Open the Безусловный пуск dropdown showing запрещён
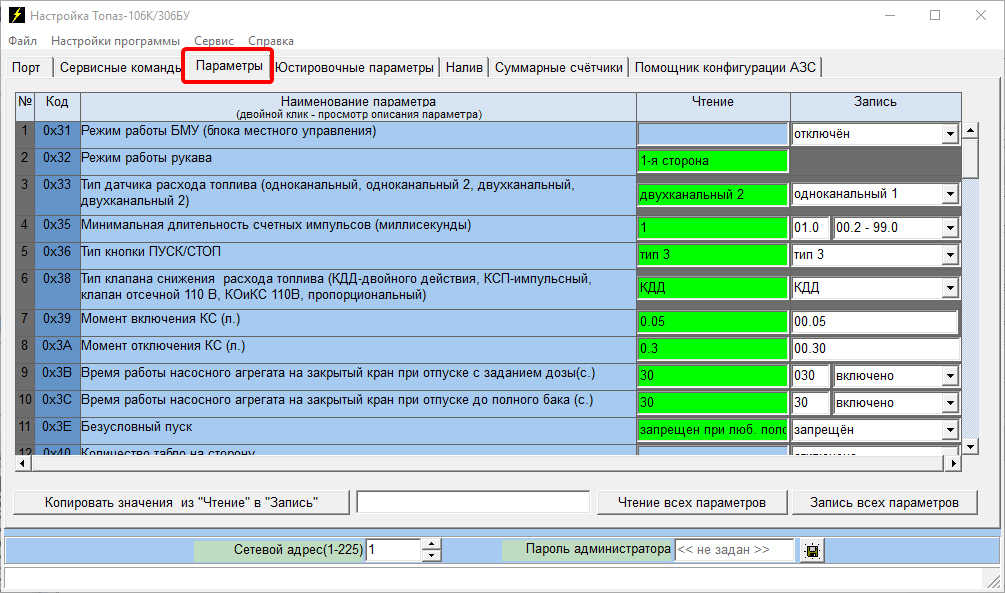This screenshot has width=1005, height=593. point(951,430)
